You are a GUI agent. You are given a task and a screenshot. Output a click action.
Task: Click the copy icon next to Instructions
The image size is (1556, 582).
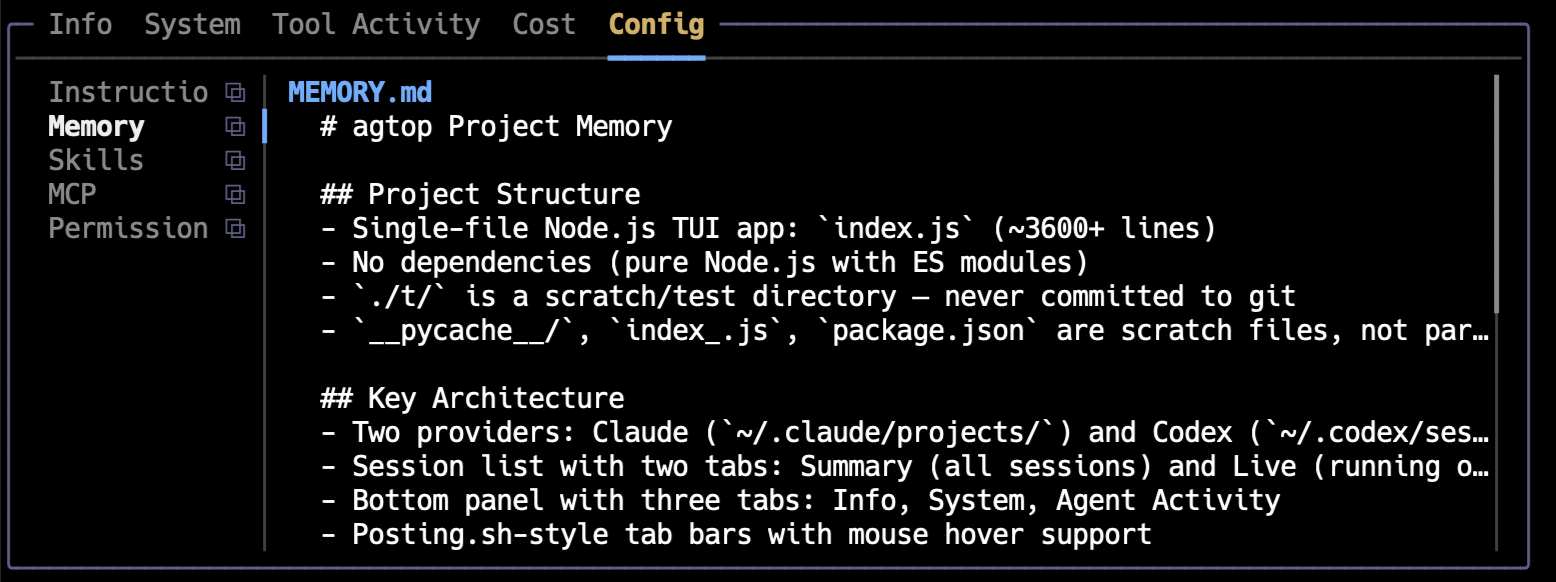(x=234, y=91)
